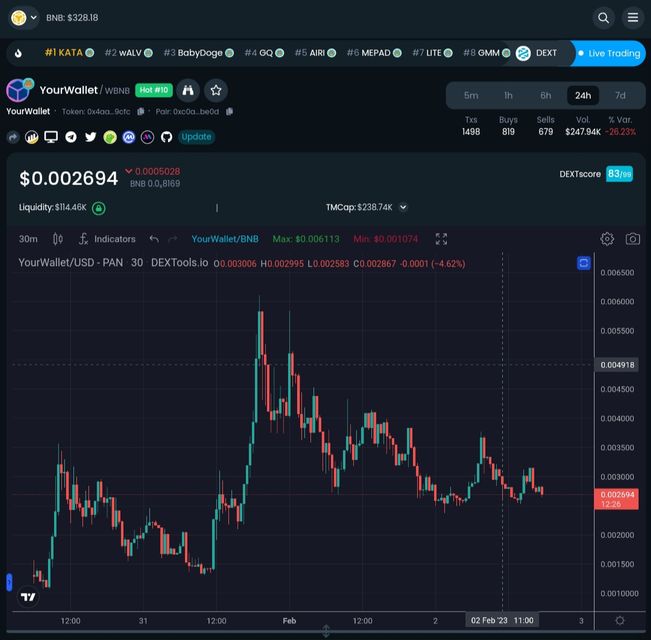The width and height of the screenshot is (651, 640).
Task: Click the blue chart layout icon
Action: pyautogui.click(x=584, y=263)
